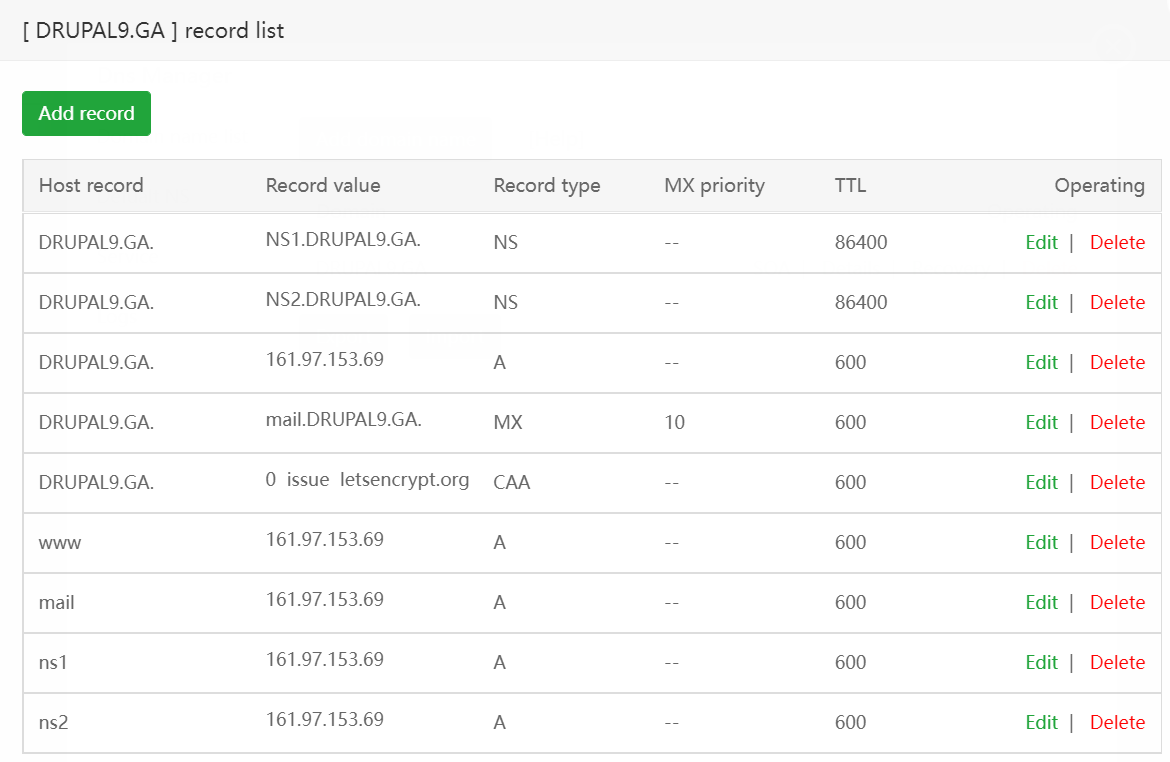Edit the NS2.DRUPAL9.GA nameserver record
Image resolution: width=1170 pixels, height=762 pixels.
[1041, 302]
